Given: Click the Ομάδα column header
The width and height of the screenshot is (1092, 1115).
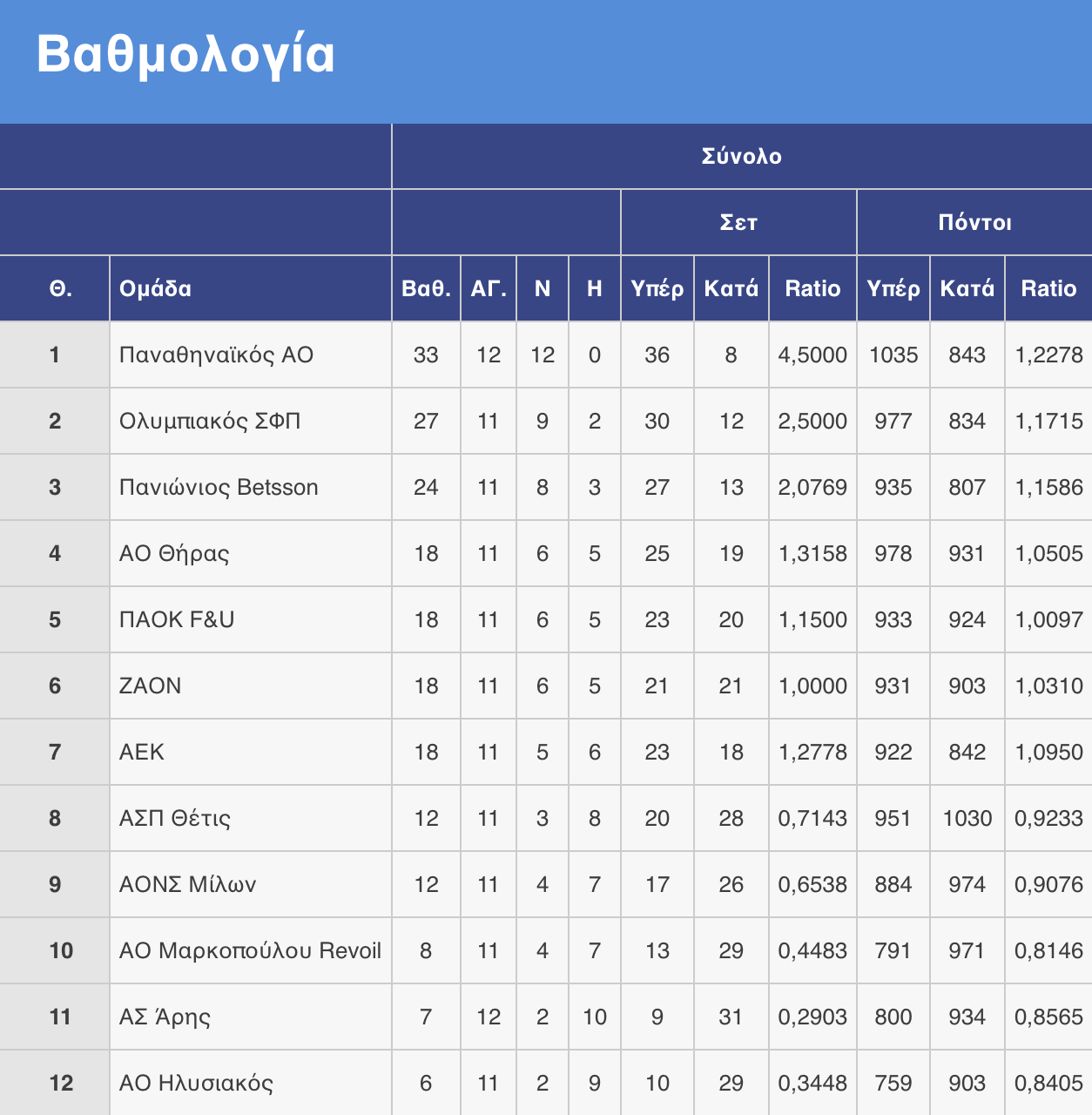Looking at the screenshot, I should (x=155, y=289).
